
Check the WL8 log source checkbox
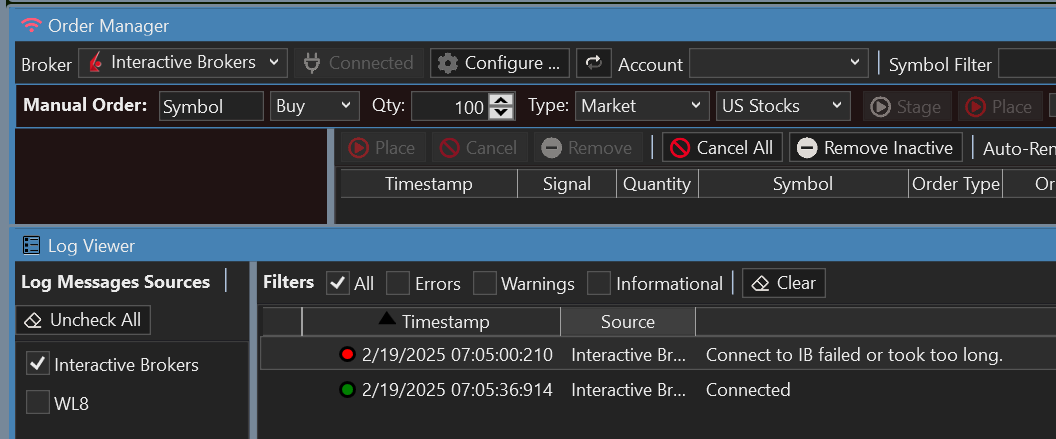click(x=38, y=403)
